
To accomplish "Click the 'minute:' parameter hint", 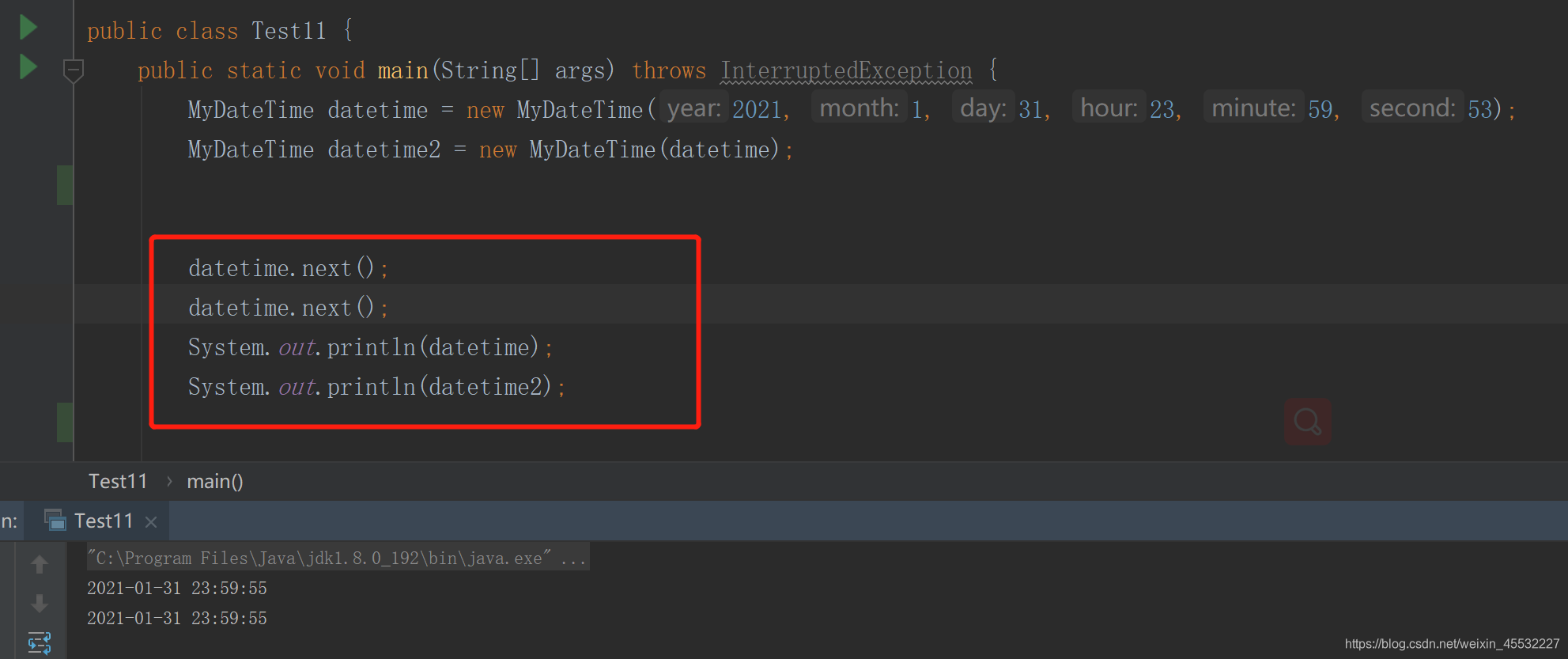I will pos(1253,108).
